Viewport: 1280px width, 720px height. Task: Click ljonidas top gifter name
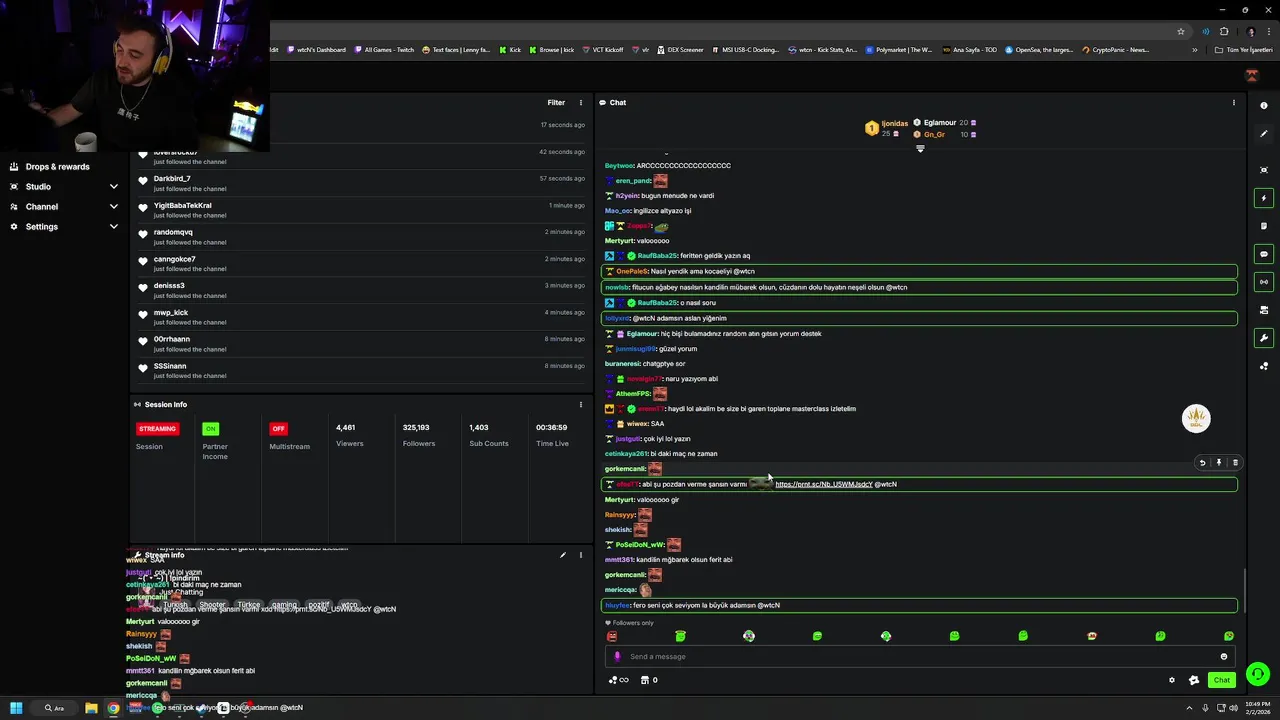pyautogui.click(x=895, y=124)
